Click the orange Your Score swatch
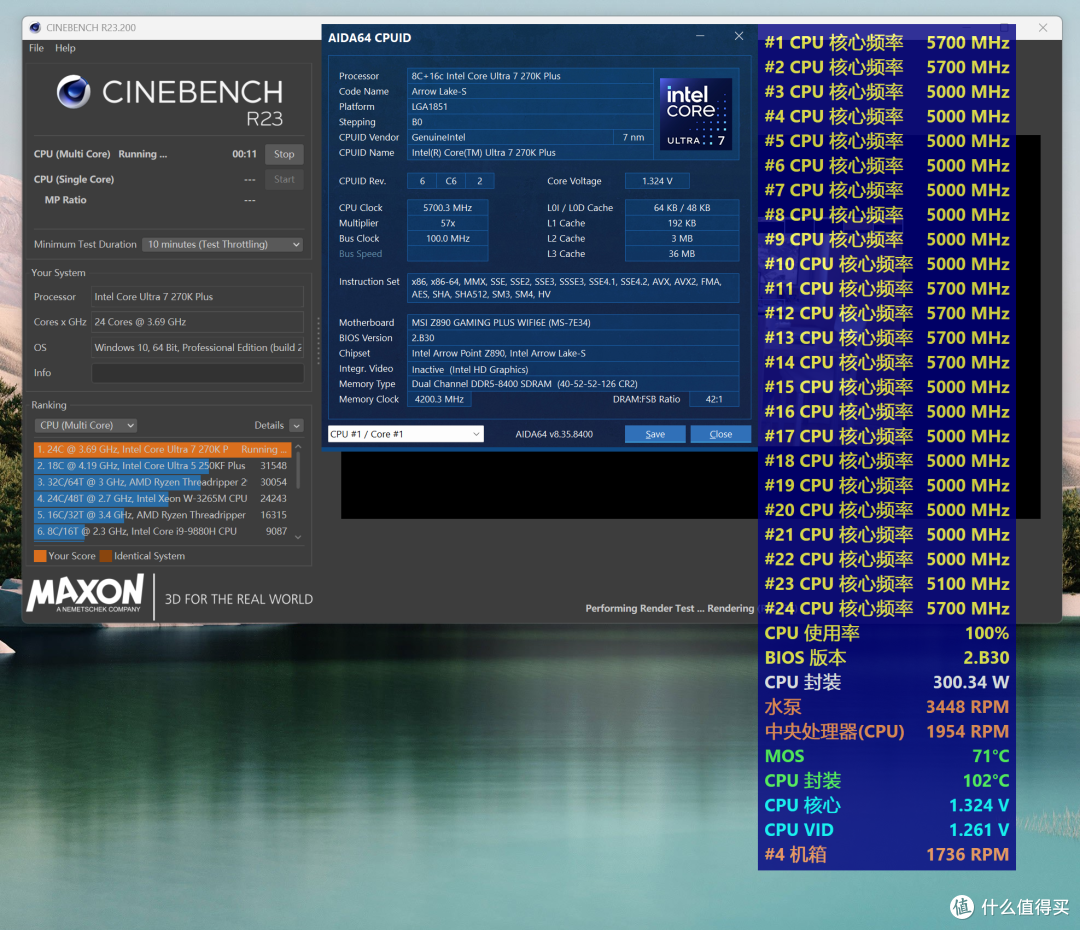 (x=40, y=556)
